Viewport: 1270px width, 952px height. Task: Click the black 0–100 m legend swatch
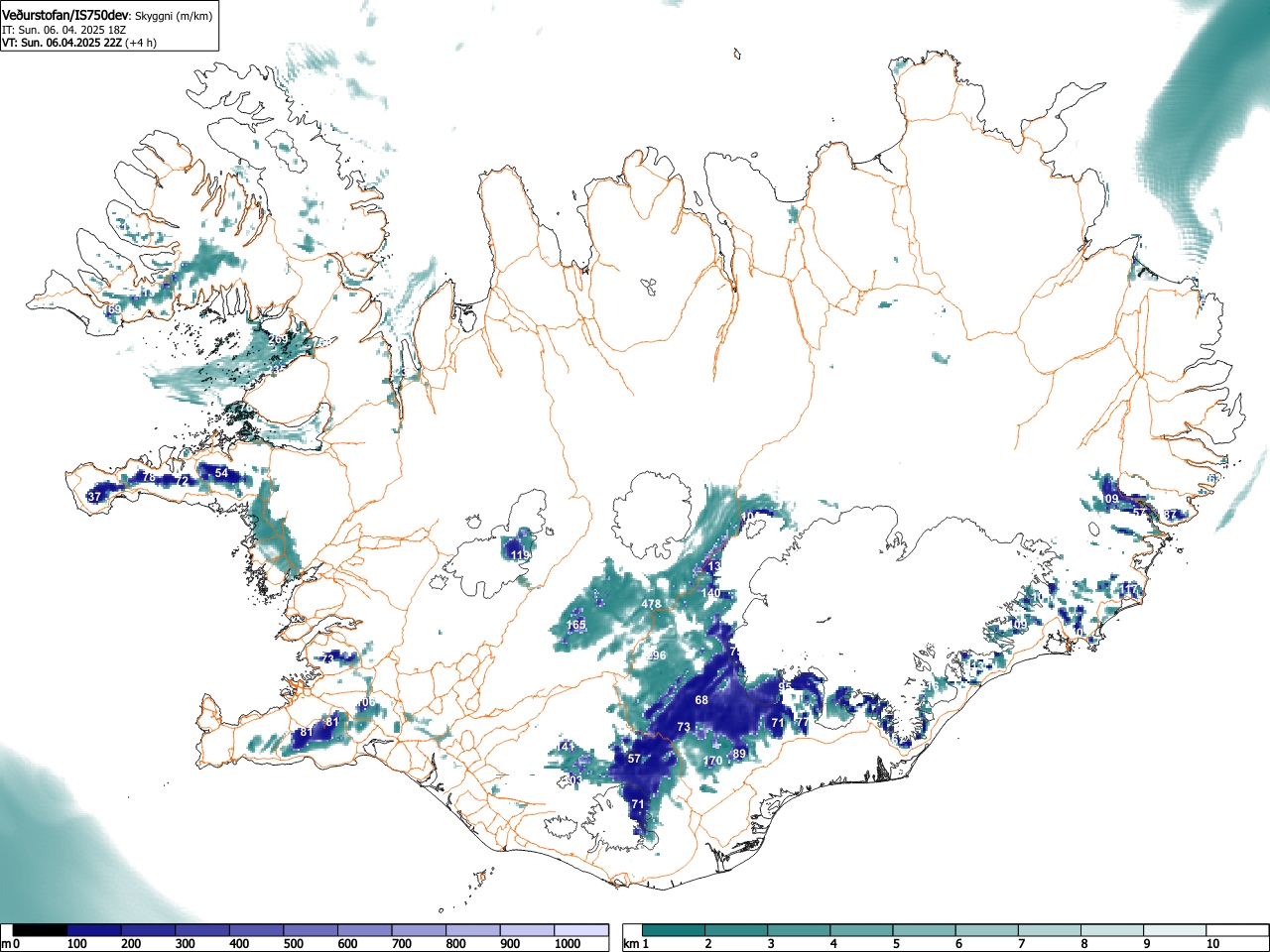point(40,930)
